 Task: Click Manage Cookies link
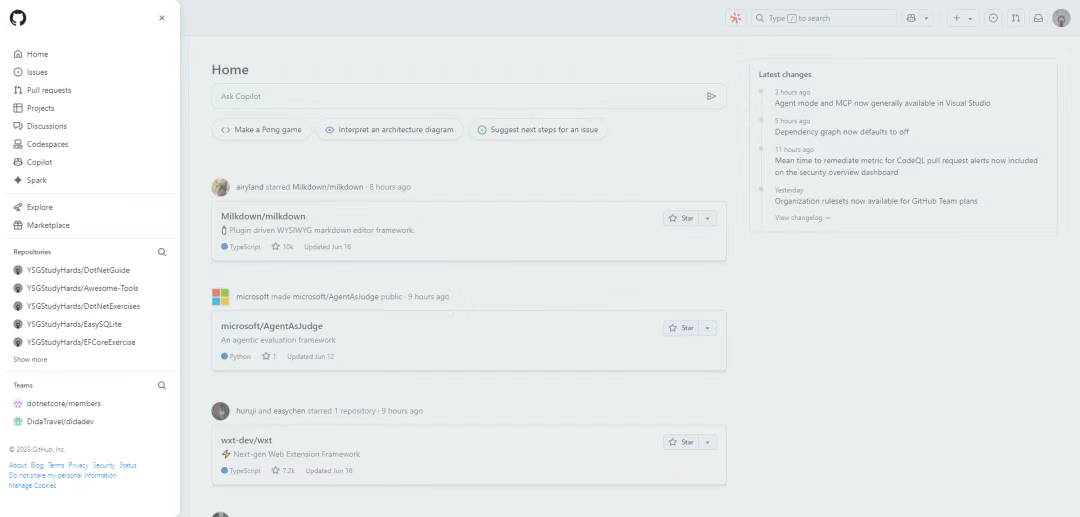32,485
